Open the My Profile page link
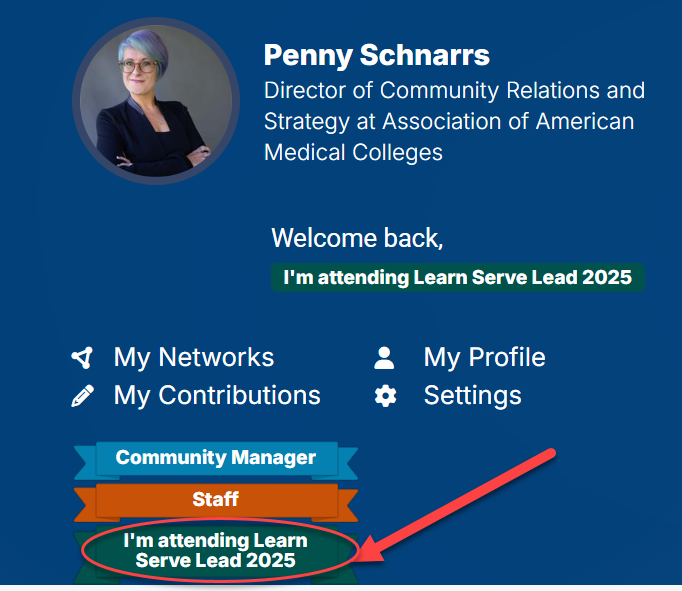This screenshot has width=682, height=591. [484, 357]
